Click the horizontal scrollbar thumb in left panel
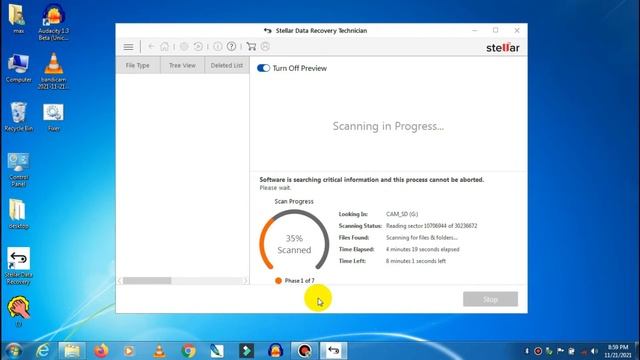The width and height of the screenshot is (640, 360). pyautogui.click(x=147, y=280)
